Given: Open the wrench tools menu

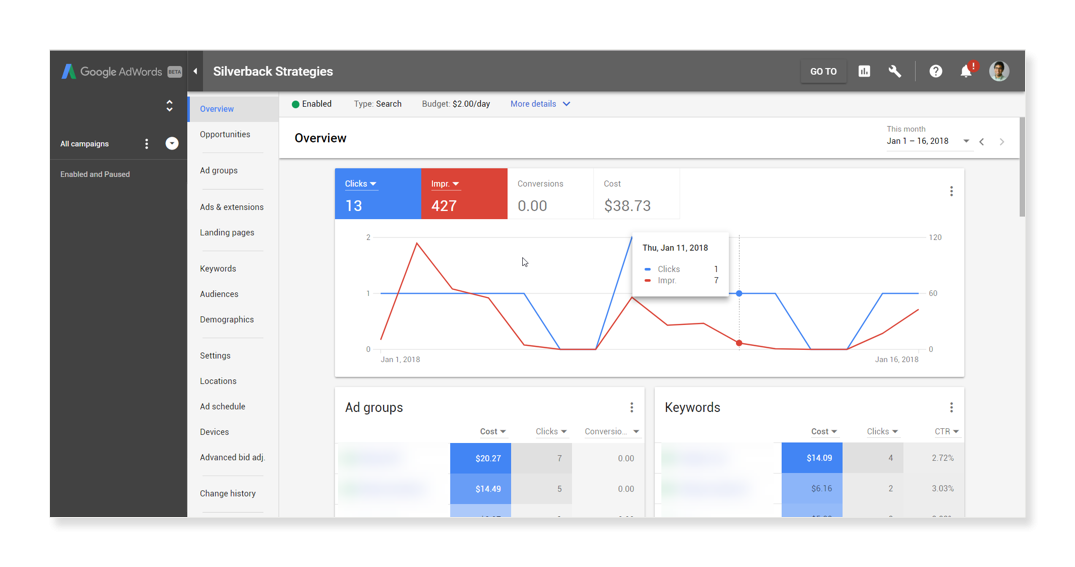Looking at the screenshot, I should click(x=895, y=71).
